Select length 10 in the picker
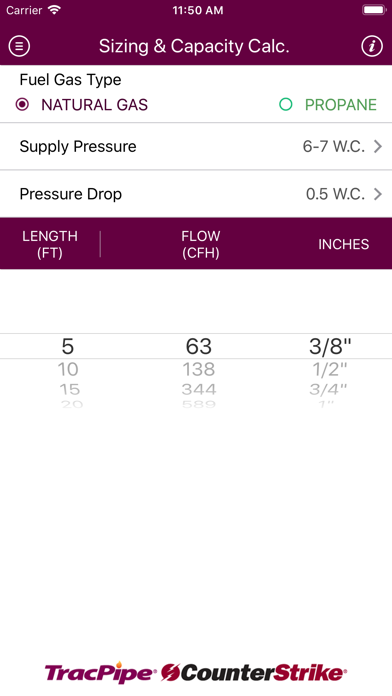This screenshot has height=696, width=392. coord(68,369)
